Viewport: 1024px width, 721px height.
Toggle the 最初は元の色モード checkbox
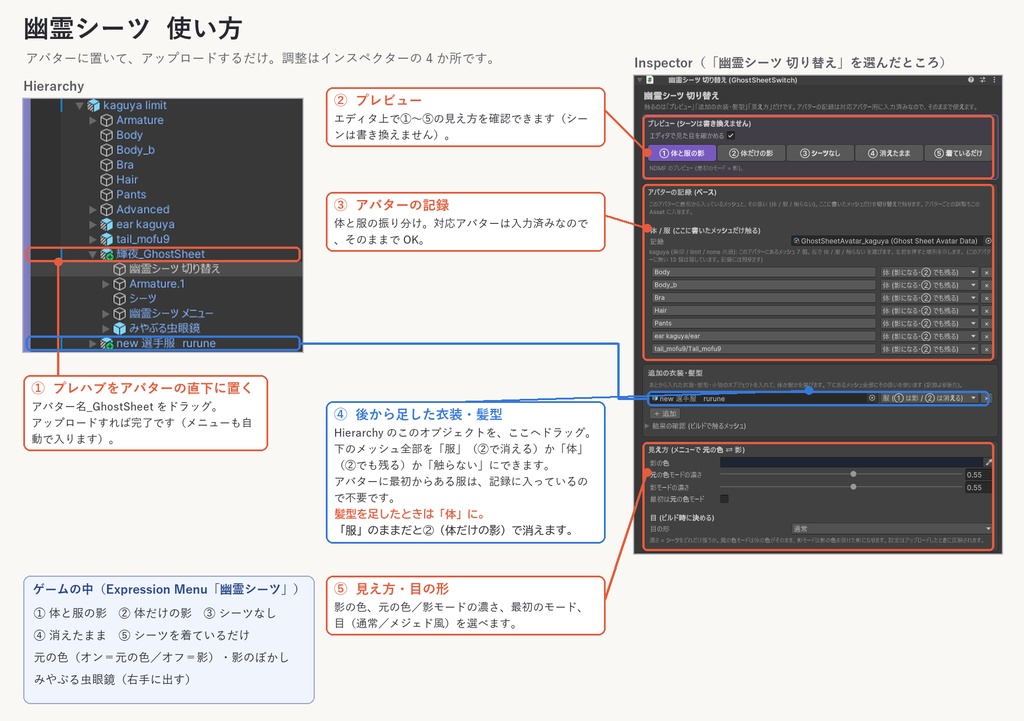[x=724, y=499]
